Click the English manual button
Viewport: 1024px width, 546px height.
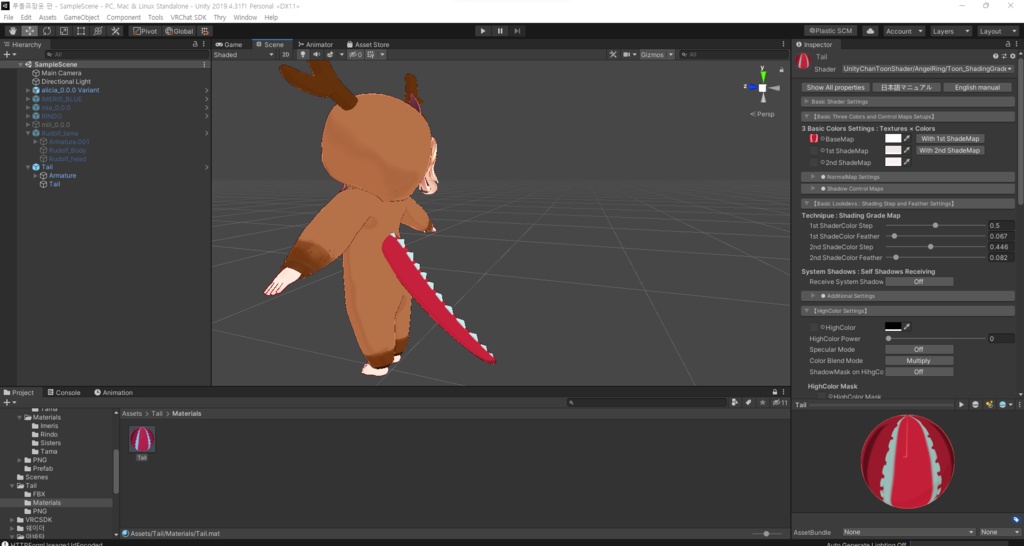click(x=977, y=88)
